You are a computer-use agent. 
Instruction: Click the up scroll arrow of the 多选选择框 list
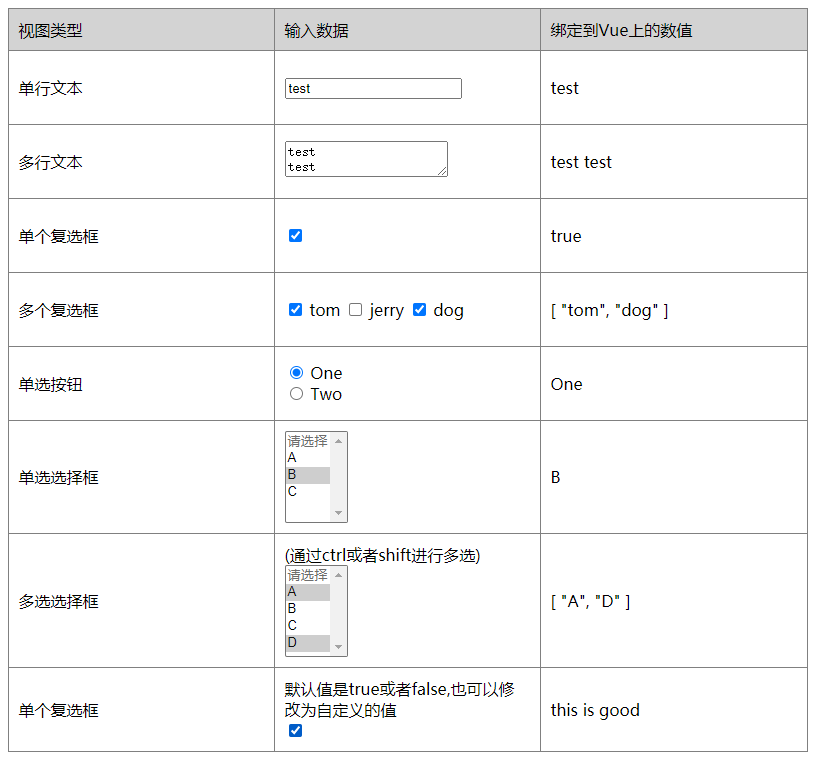pyautogui.click(x=338, y=575)
